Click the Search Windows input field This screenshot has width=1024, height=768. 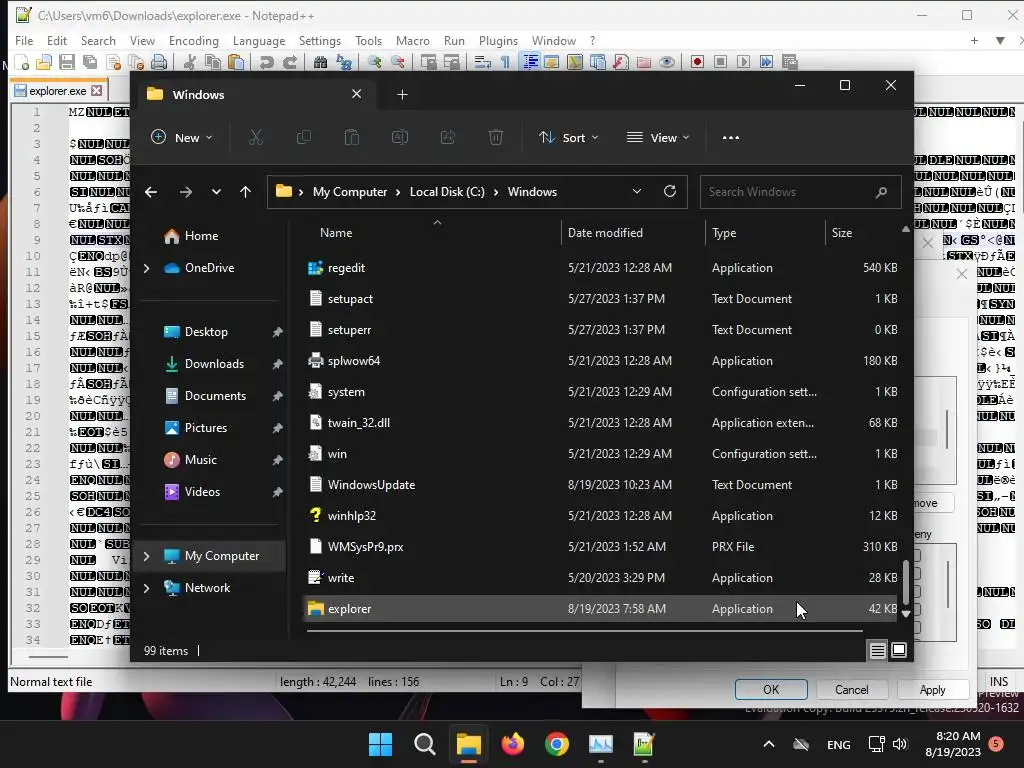click(801, 192)
